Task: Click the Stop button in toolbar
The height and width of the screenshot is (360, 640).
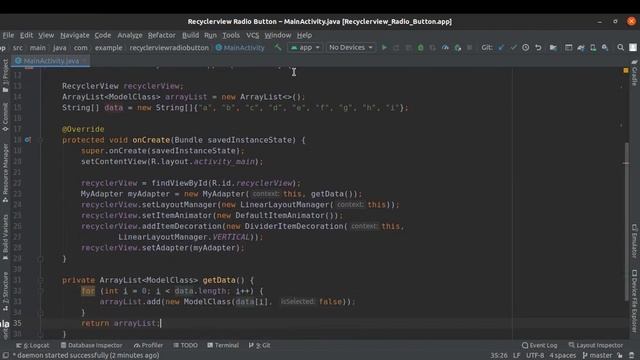Action: tap(470, 48)
